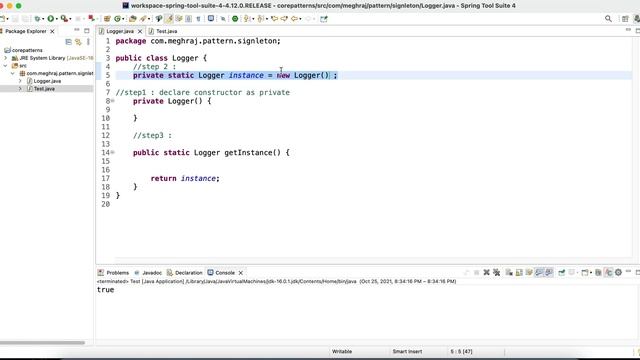Viewport: 640px width, 360px height.
Task: Select Test.java in Package Explorer tree
Action: click(44, 89)
